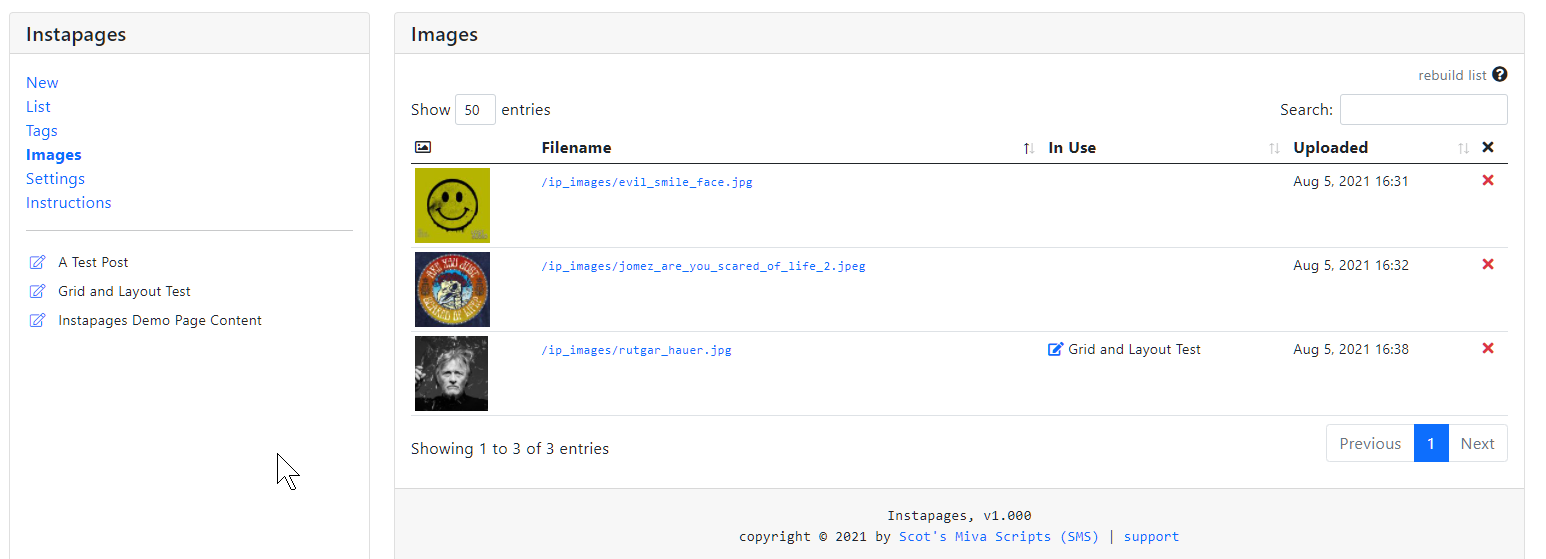
Task: Open the /ip_images/evil_smile_face.jpg file link
Action: coord(646,182)
